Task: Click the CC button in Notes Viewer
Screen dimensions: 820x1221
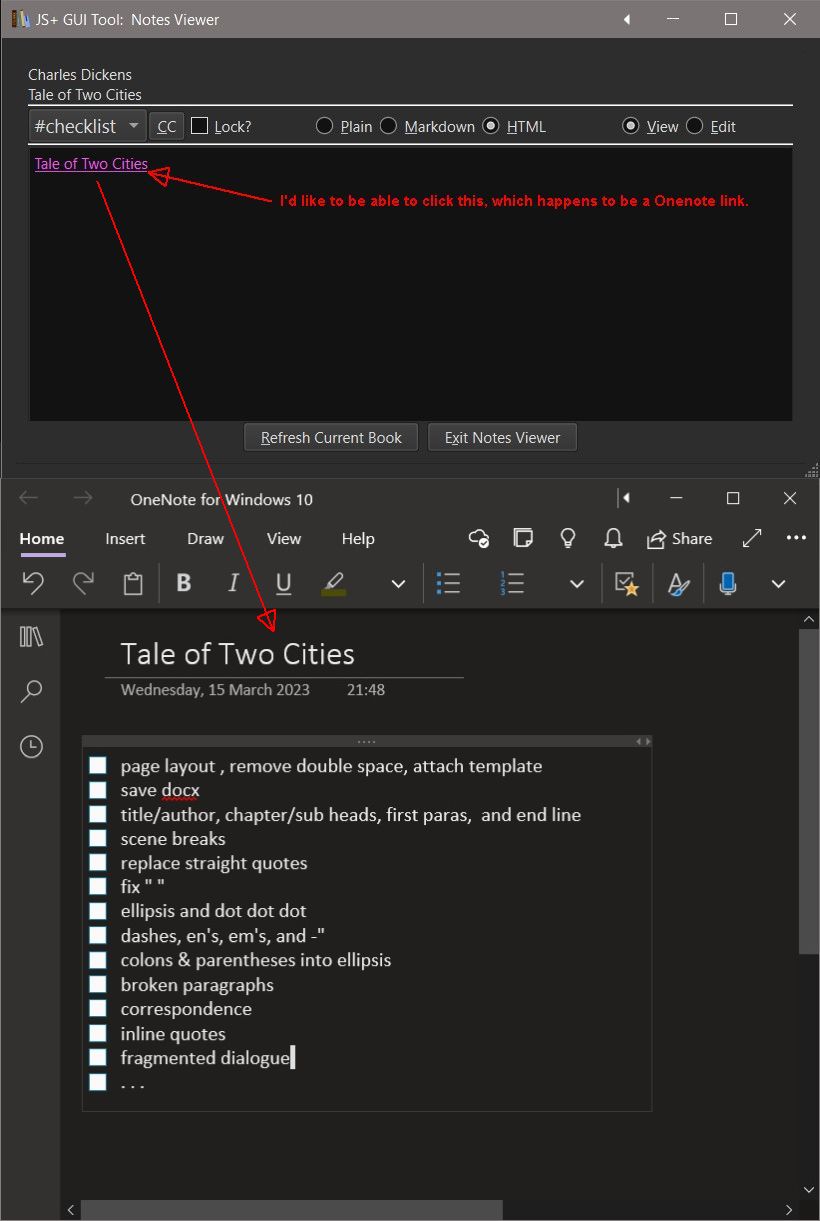Action: 167,126
